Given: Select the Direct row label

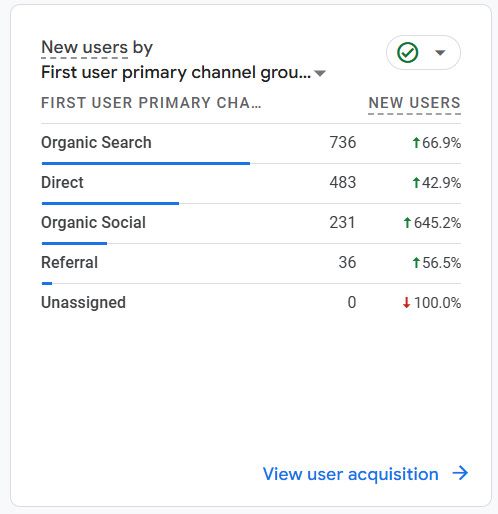Looking at the screenshot, I should pyautogui.click(x=62, y=183).
